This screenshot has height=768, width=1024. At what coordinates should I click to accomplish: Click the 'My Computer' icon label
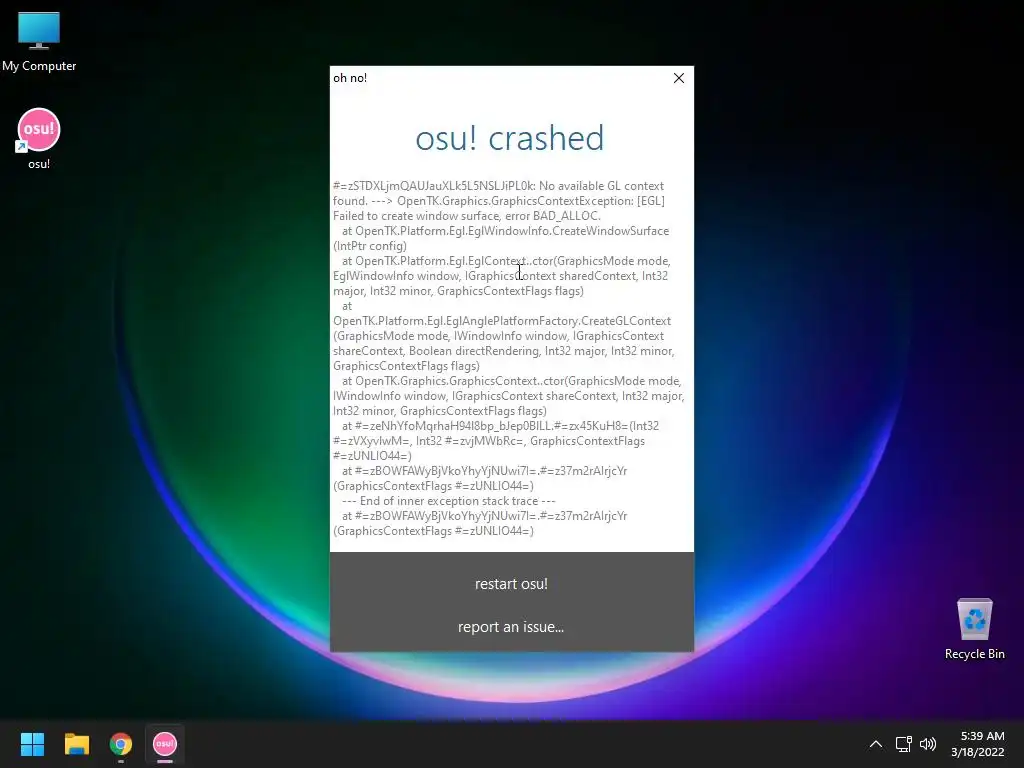[39, 66]
